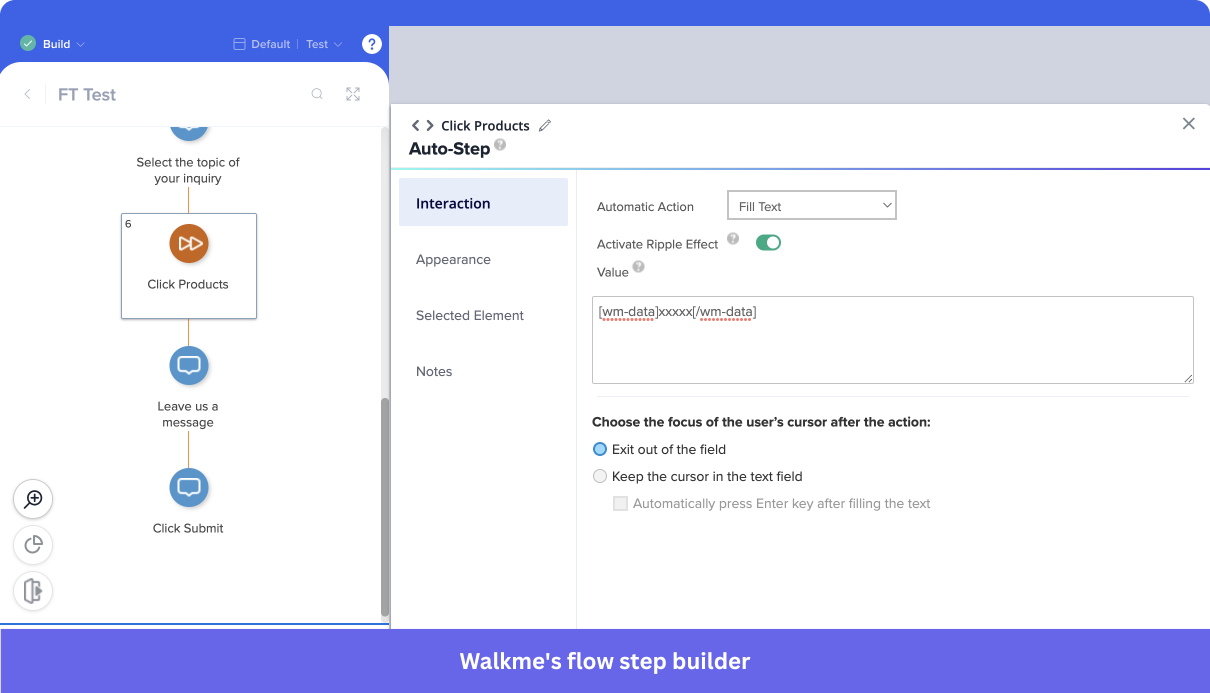This screenshot has height=693, width=1210.
Task: Open the Notes tab
Action: tap(434, 371)
